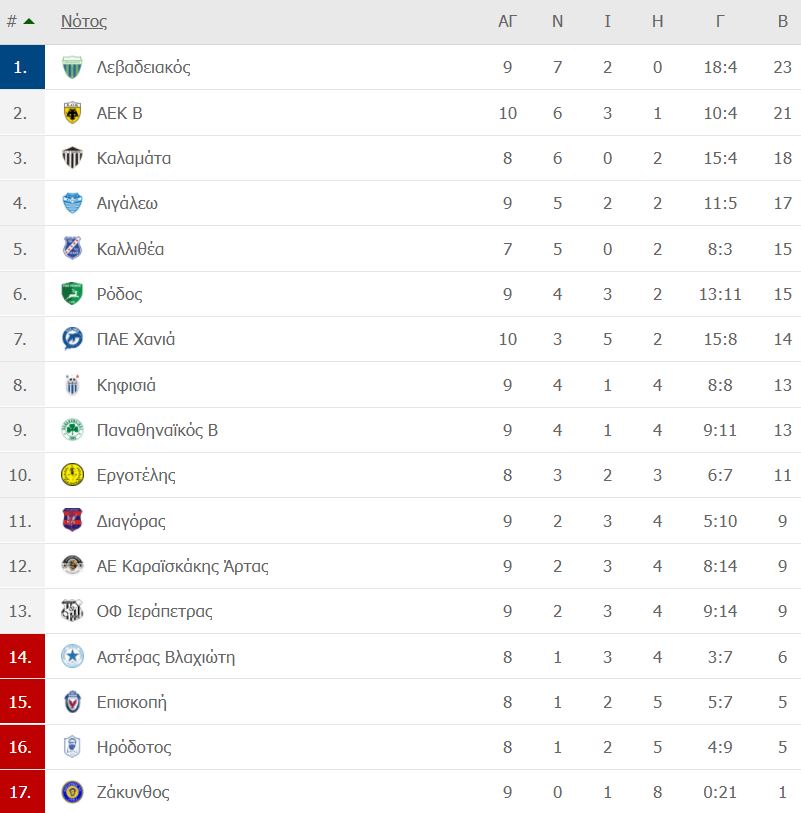
Task: Open the Κηφισιά team name link
Action: coord(126,385)
